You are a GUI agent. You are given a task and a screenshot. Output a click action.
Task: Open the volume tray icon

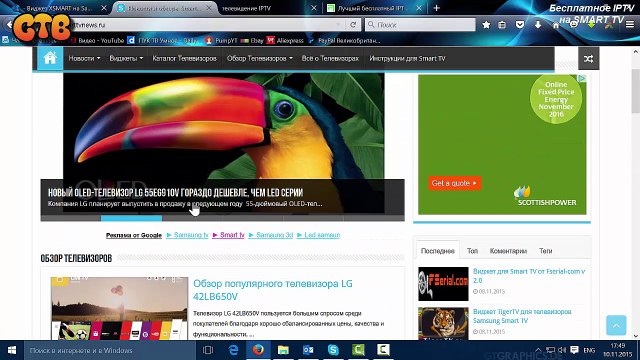(562, 350)
